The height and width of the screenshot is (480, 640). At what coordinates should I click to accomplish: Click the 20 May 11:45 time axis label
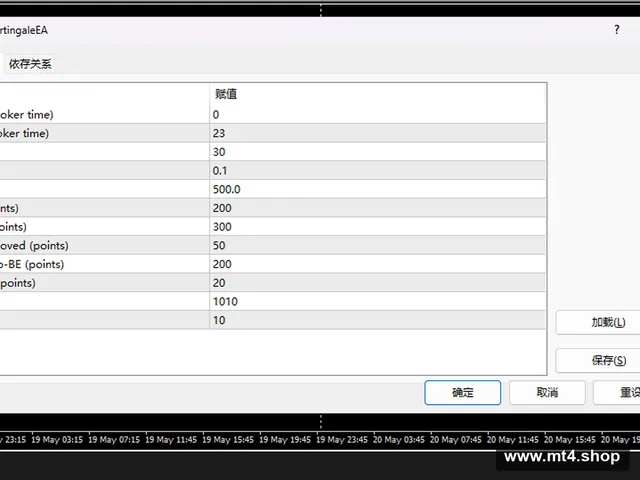click(x=513, y=440)
